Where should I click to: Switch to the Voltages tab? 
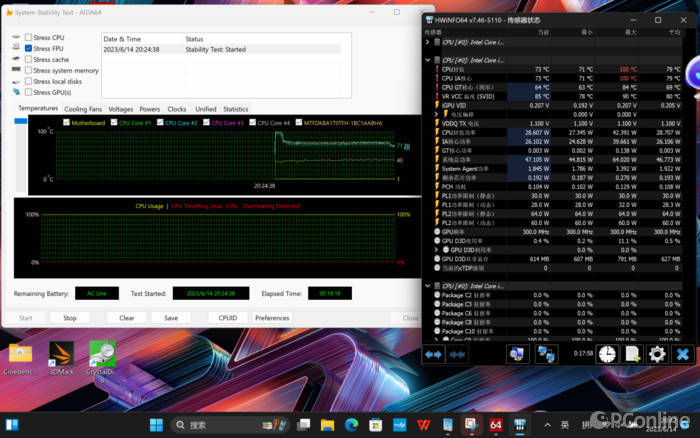pos(121,109)
